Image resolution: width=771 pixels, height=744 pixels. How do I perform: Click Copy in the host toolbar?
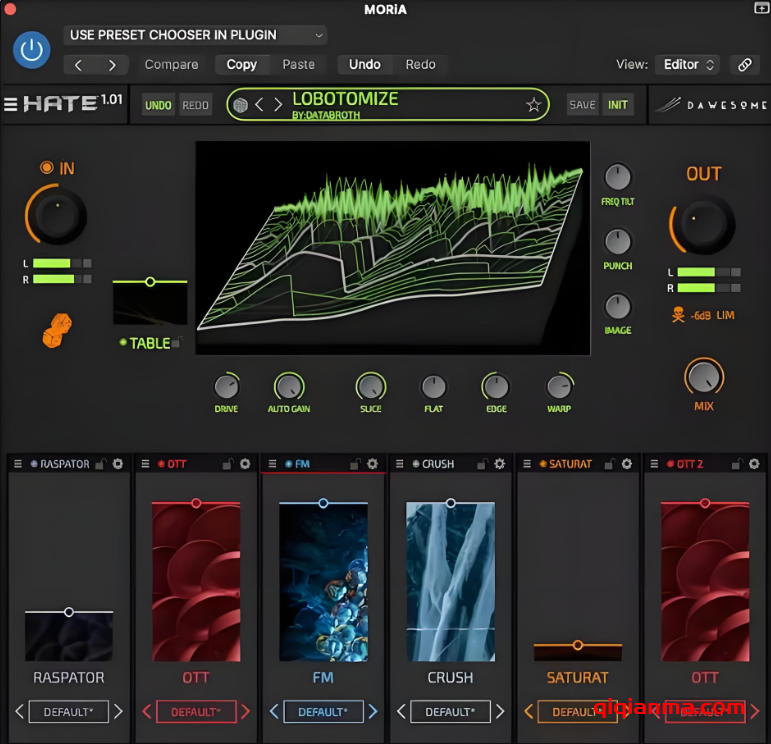click(x=241, y=64)
